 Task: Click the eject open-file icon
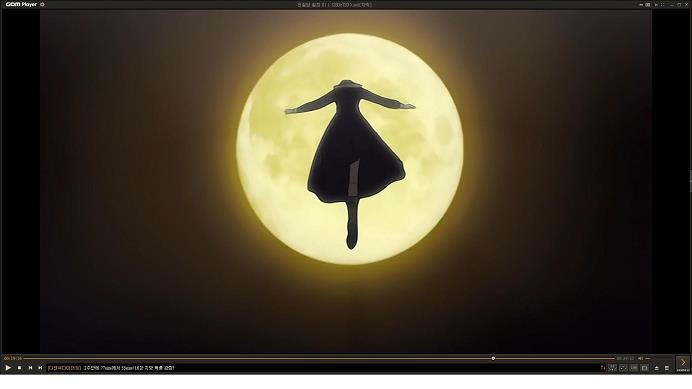click(x=657, y=368)
